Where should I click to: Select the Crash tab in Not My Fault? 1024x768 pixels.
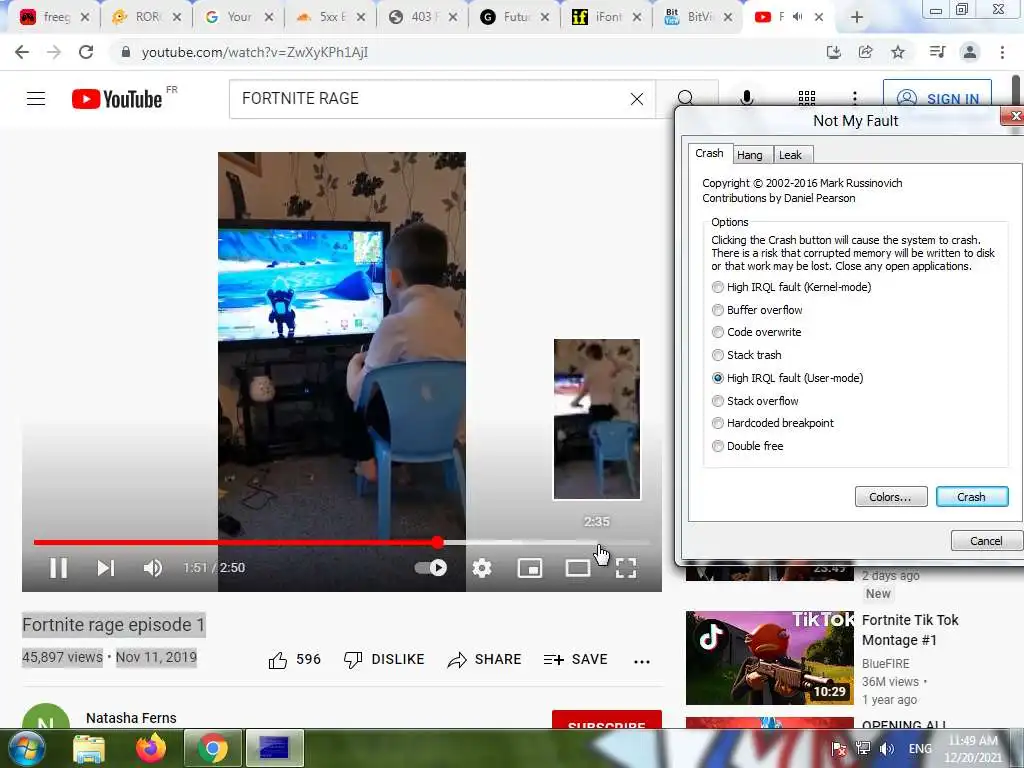709,153
